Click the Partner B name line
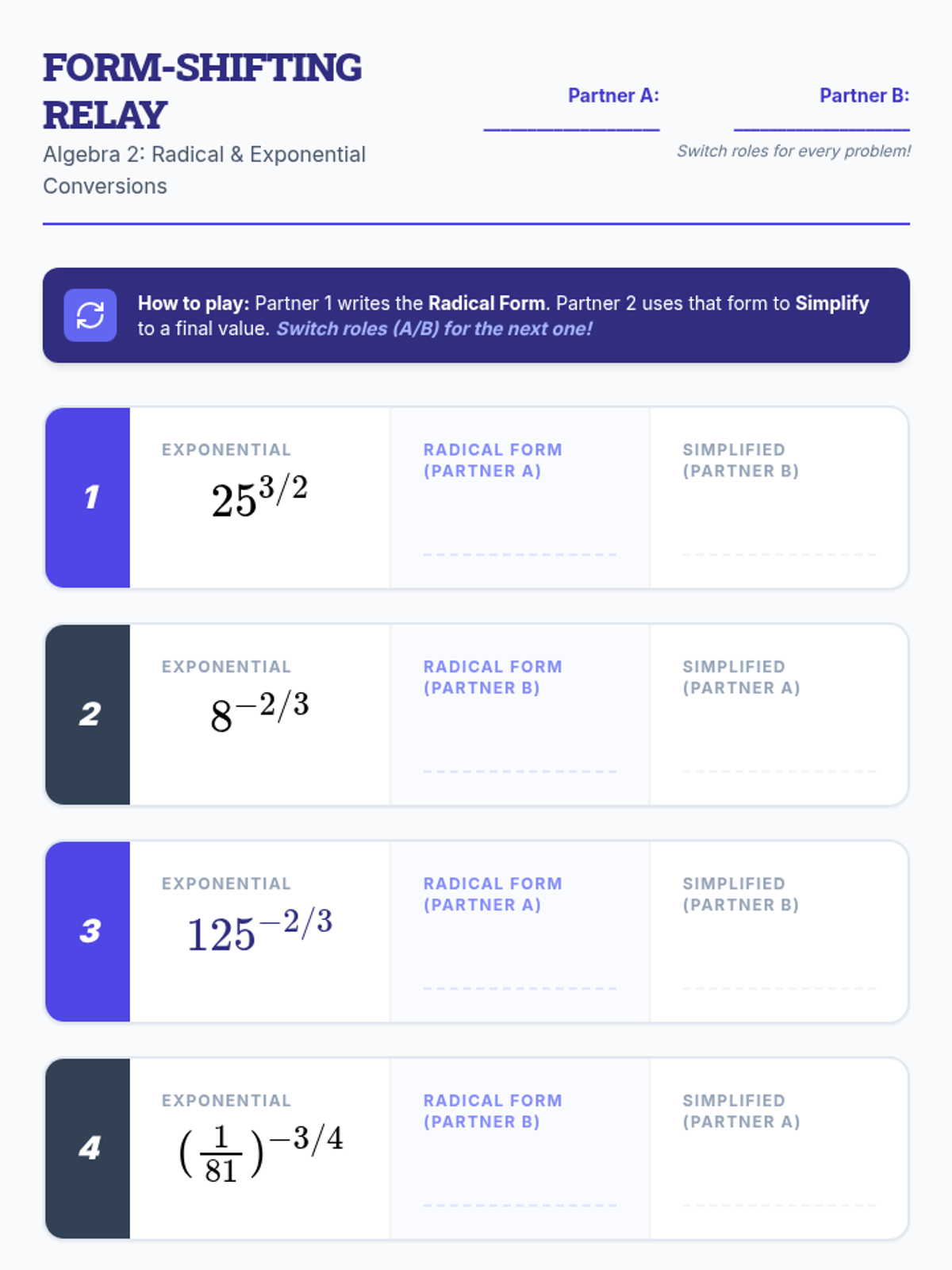Viewport: 952px width, 1270px height. pos(822,129)
